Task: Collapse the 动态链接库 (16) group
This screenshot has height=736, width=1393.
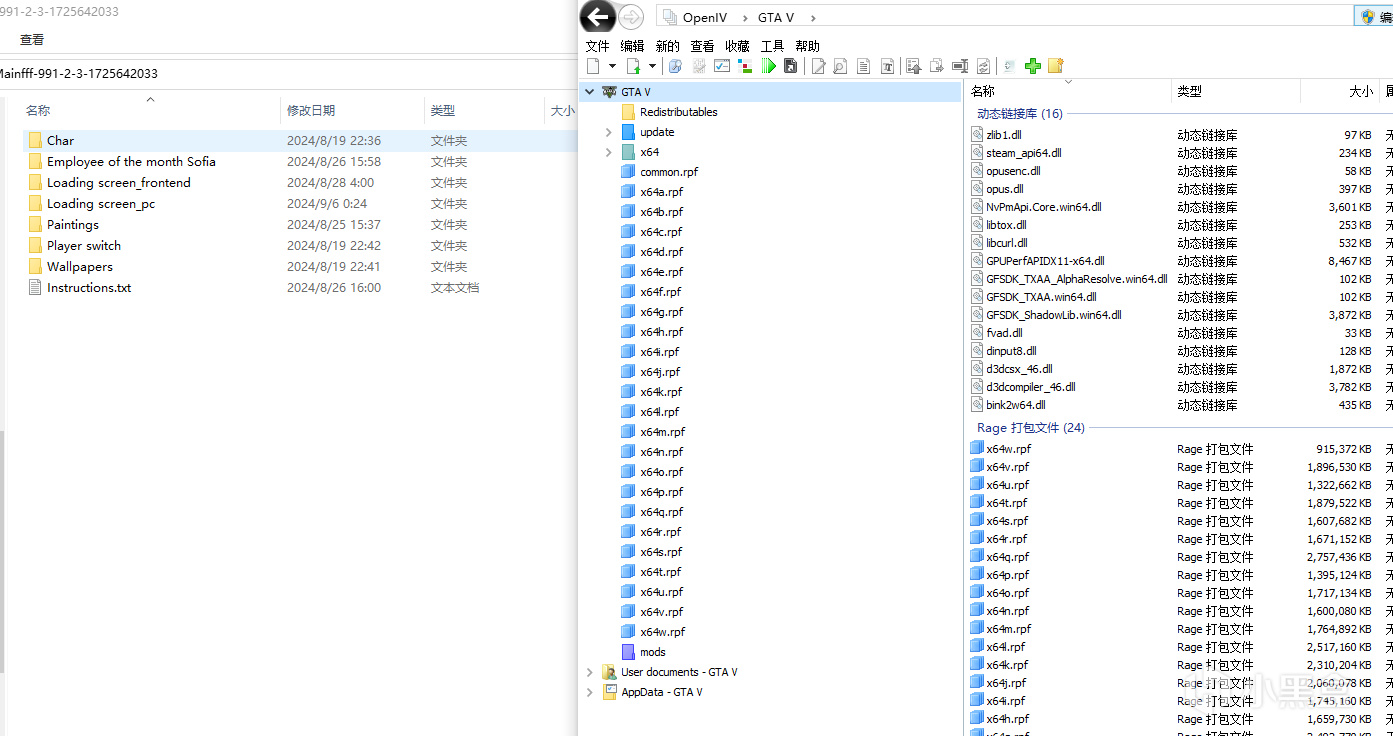Action: [1020, 114]
